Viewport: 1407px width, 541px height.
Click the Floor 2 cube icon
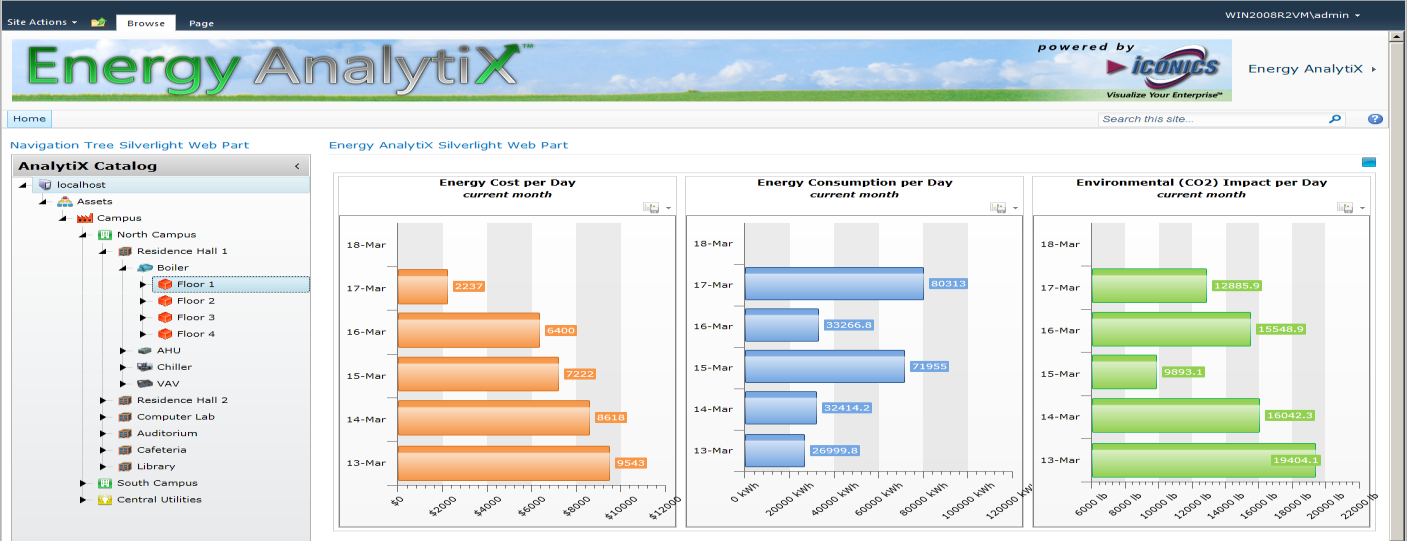click(165, 300)
